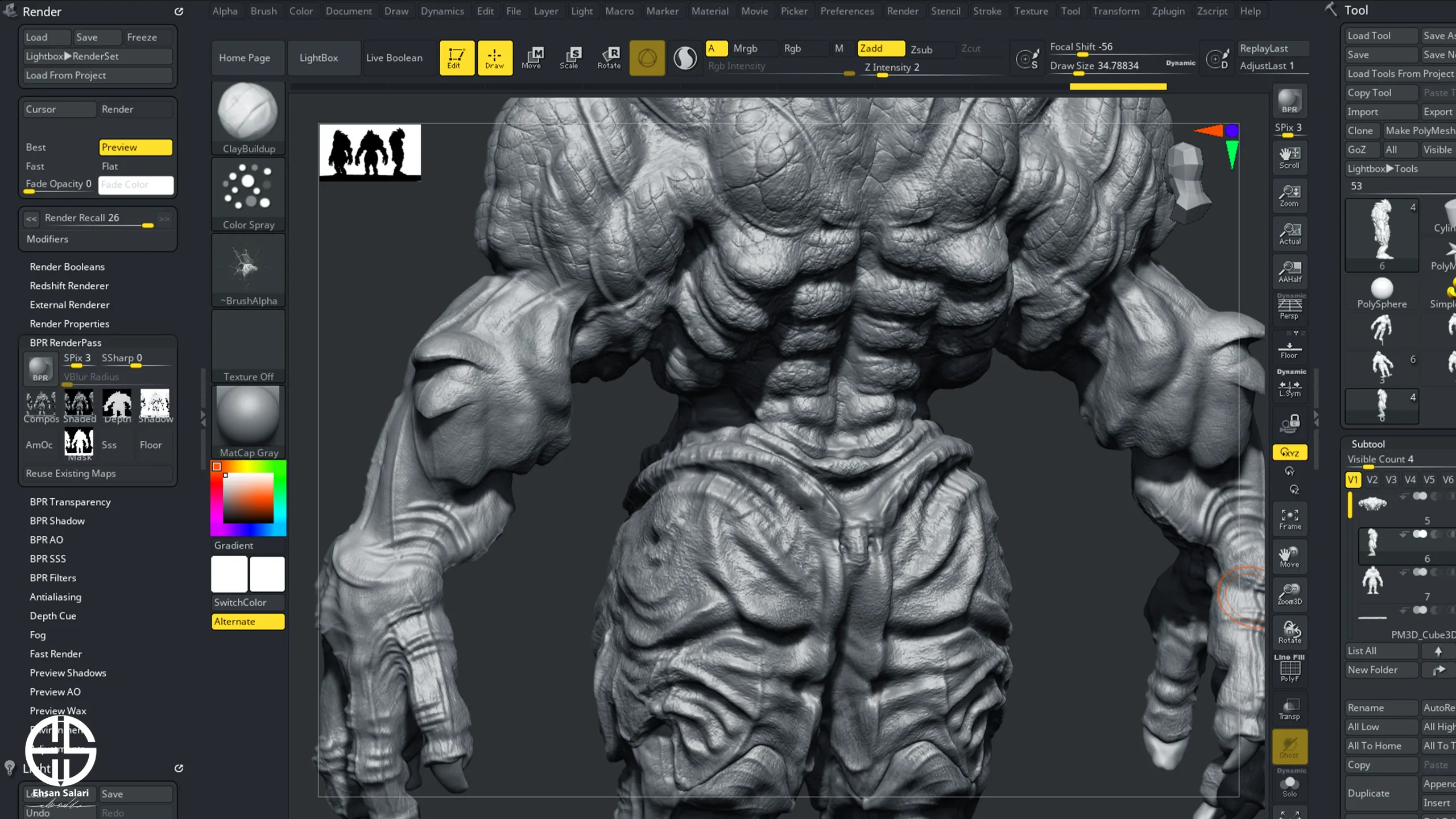Viewport: 1456px width, 819px height.
Task: Switch to Scale transform tool
Action: click(570, 57)
